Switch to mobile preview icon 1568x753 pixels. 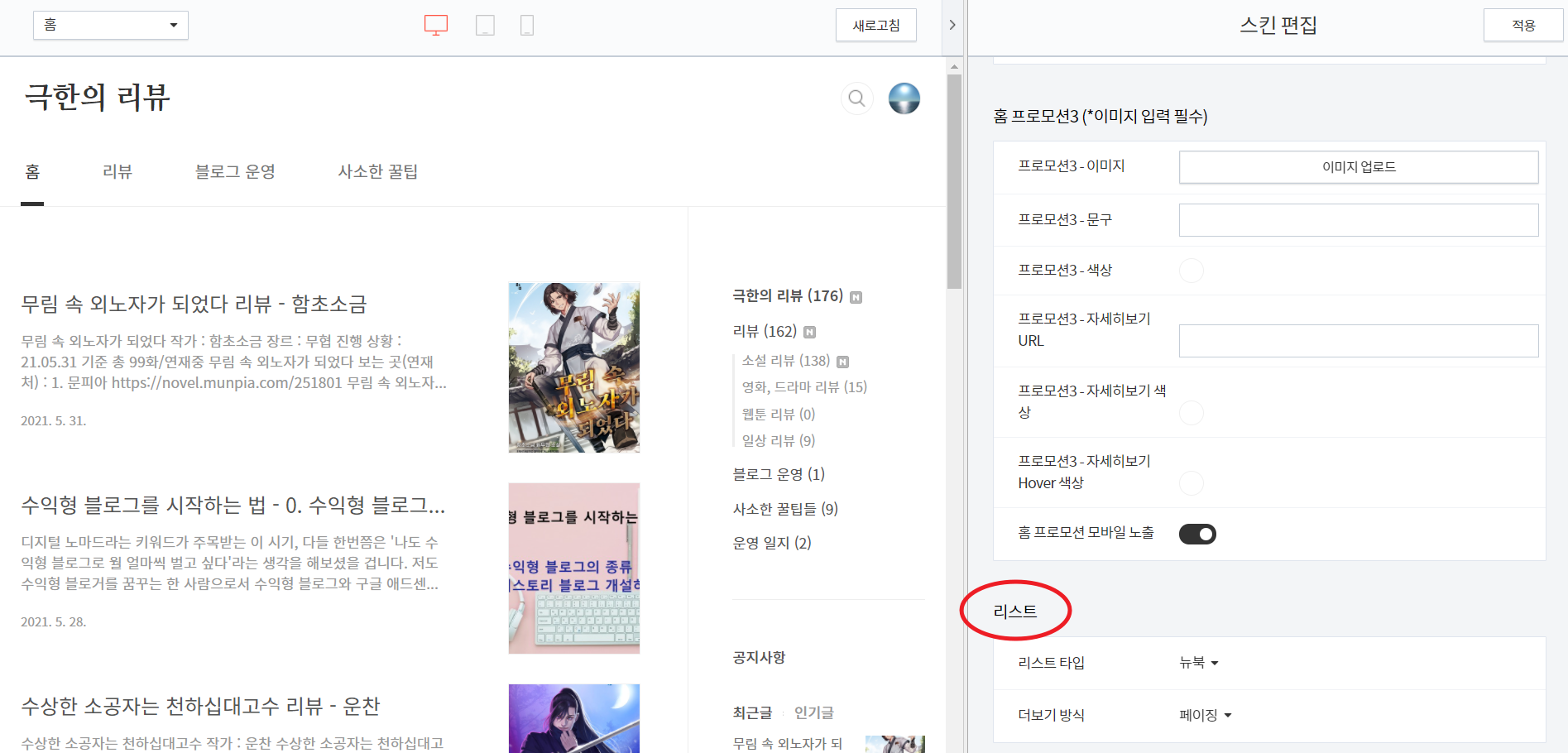tap(527, 26)
